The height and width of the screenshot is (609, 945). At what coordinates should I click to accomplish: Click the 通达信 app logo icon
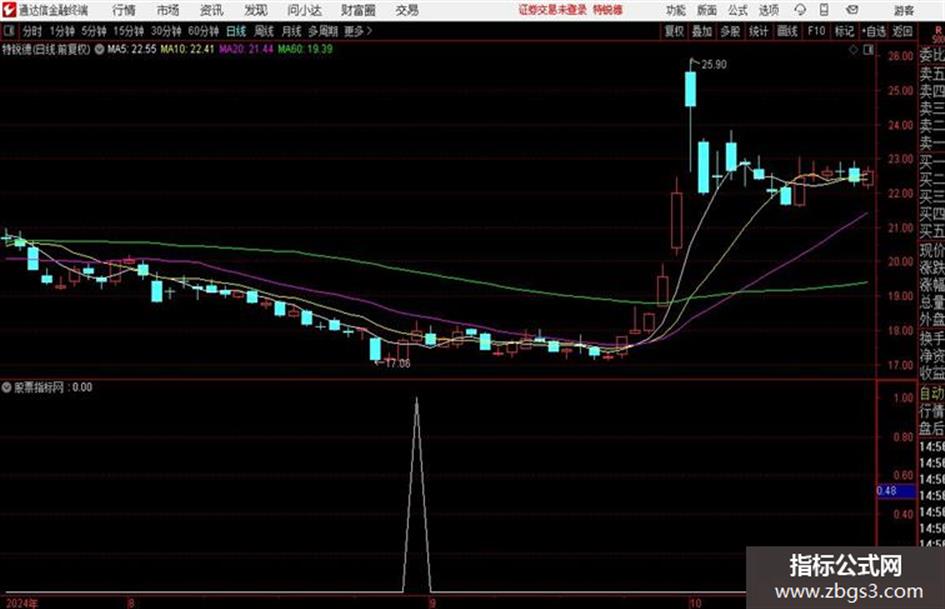[x=8, y=10]
